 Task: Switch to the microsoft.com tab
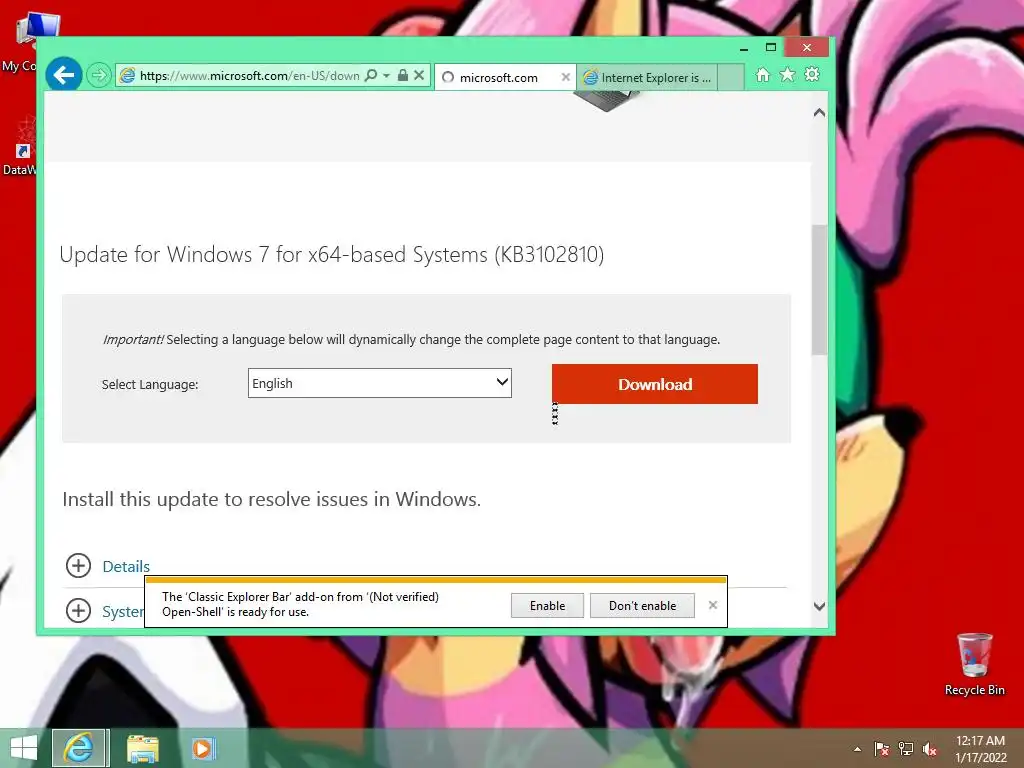(499, 78)
